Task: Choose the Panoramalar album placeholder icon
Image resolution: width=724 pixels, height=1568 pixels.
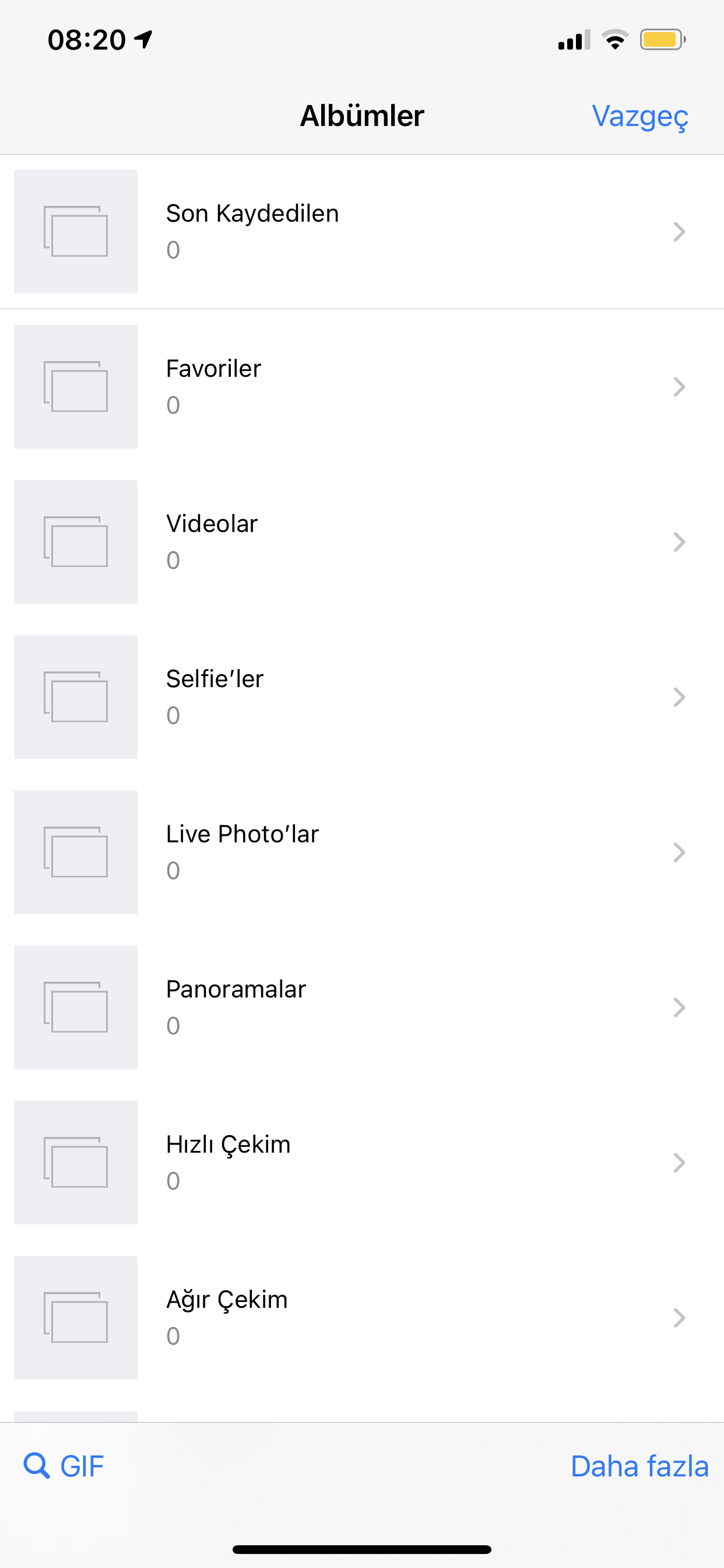Action: click(75, 1007)
